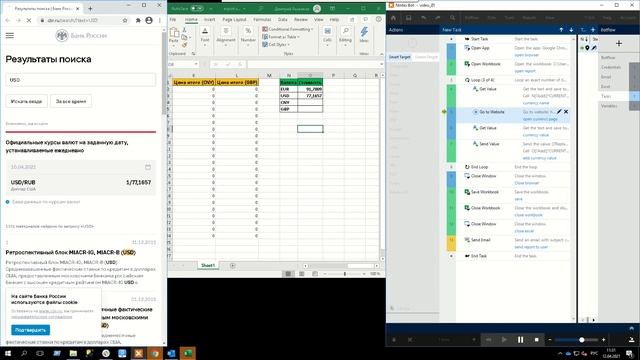Switch to Excel Formulas tab
The width and height of the screenshot is (640, 360).
tap(262, 19)
